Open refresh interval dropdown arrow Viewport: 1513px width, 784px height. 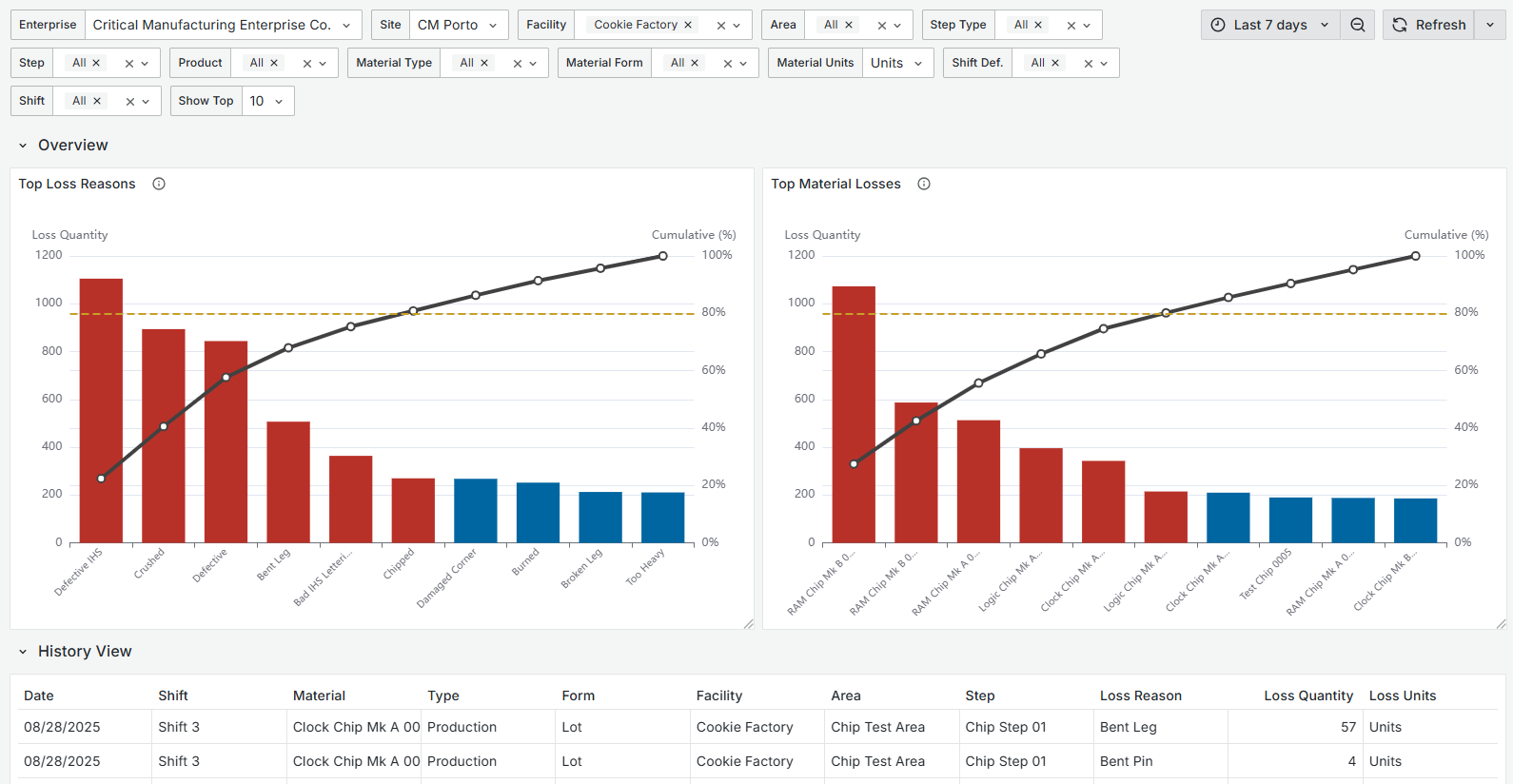(x=1489, y=25)
